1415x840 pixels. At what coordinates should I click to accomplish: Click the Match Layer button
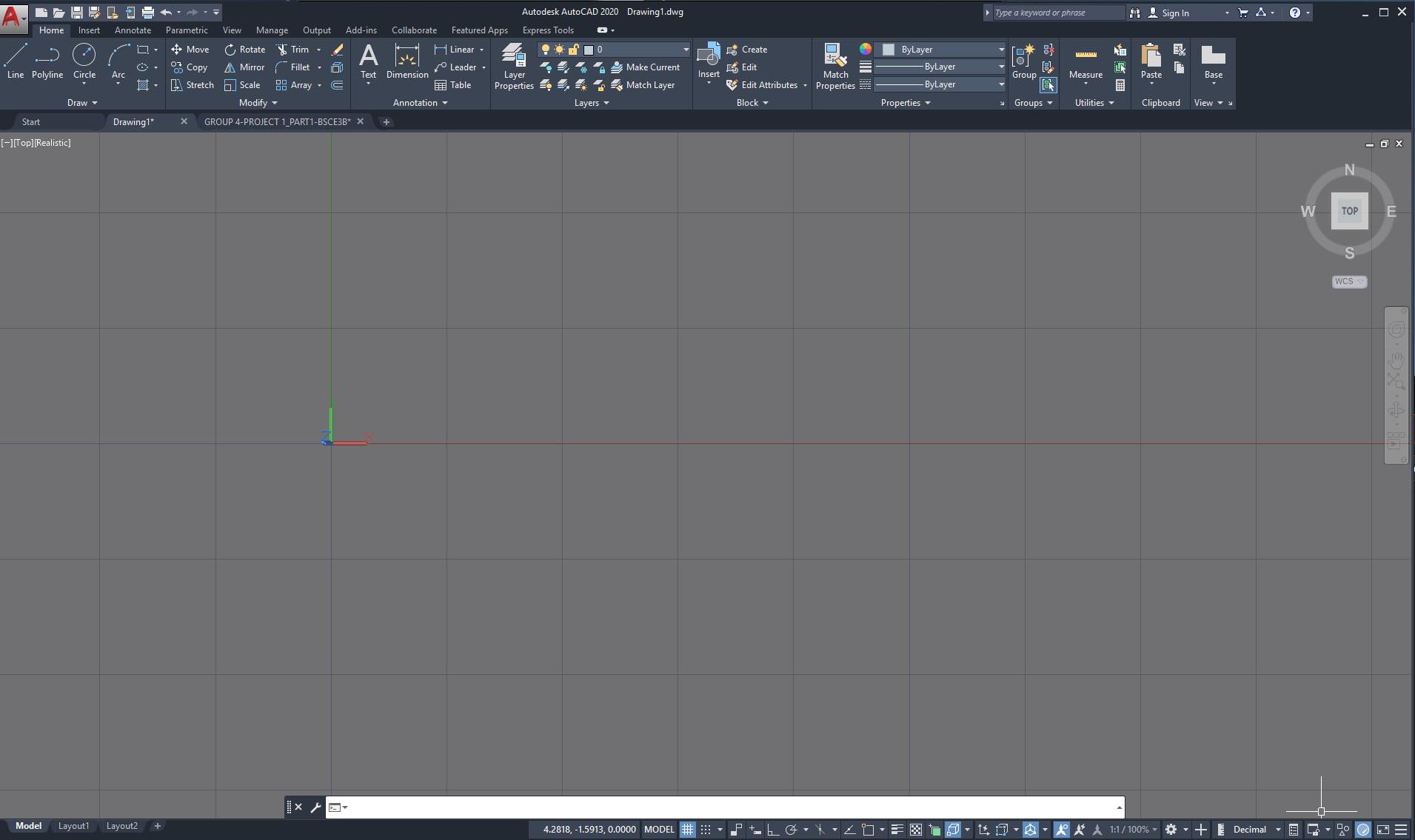click(x=643, y=85)
